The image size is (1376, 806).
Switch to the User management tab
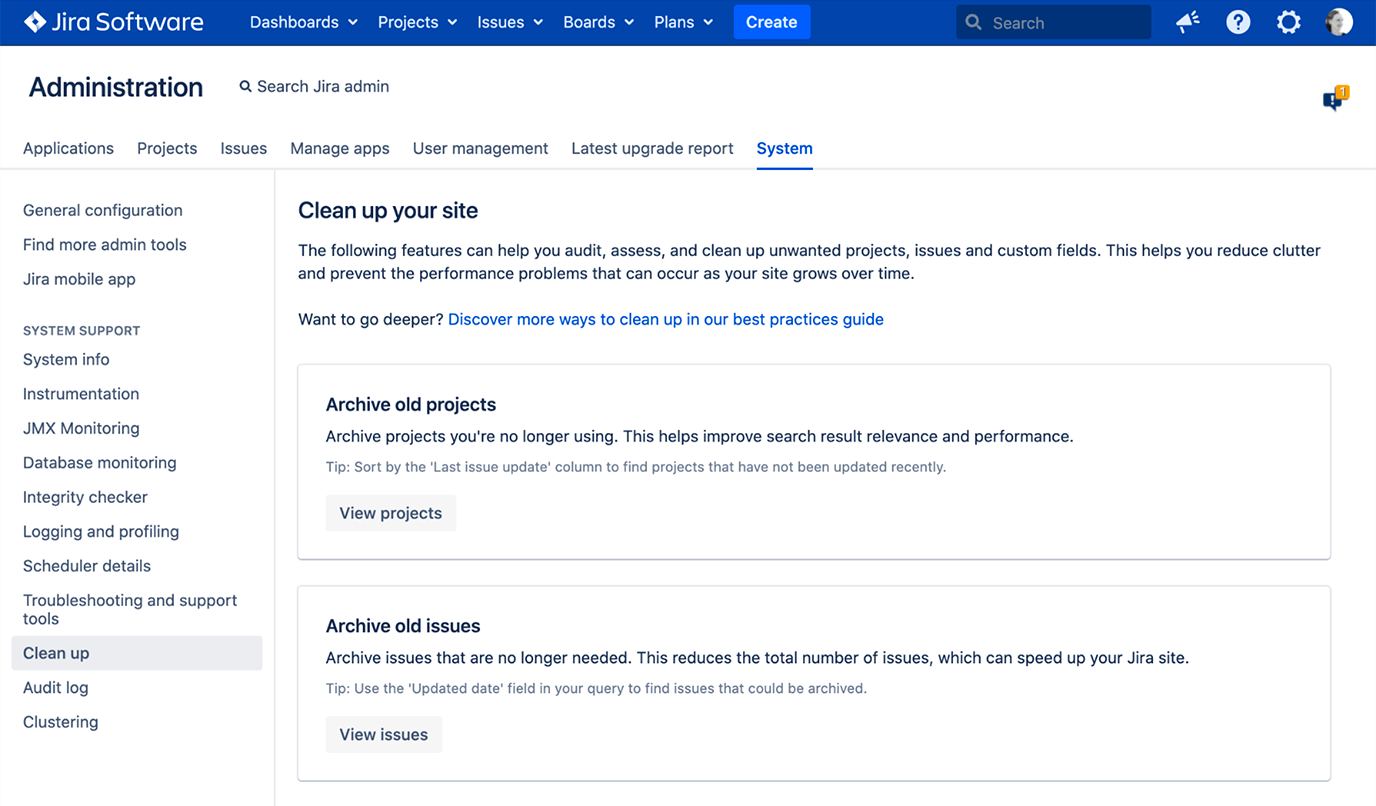[480, 148]
